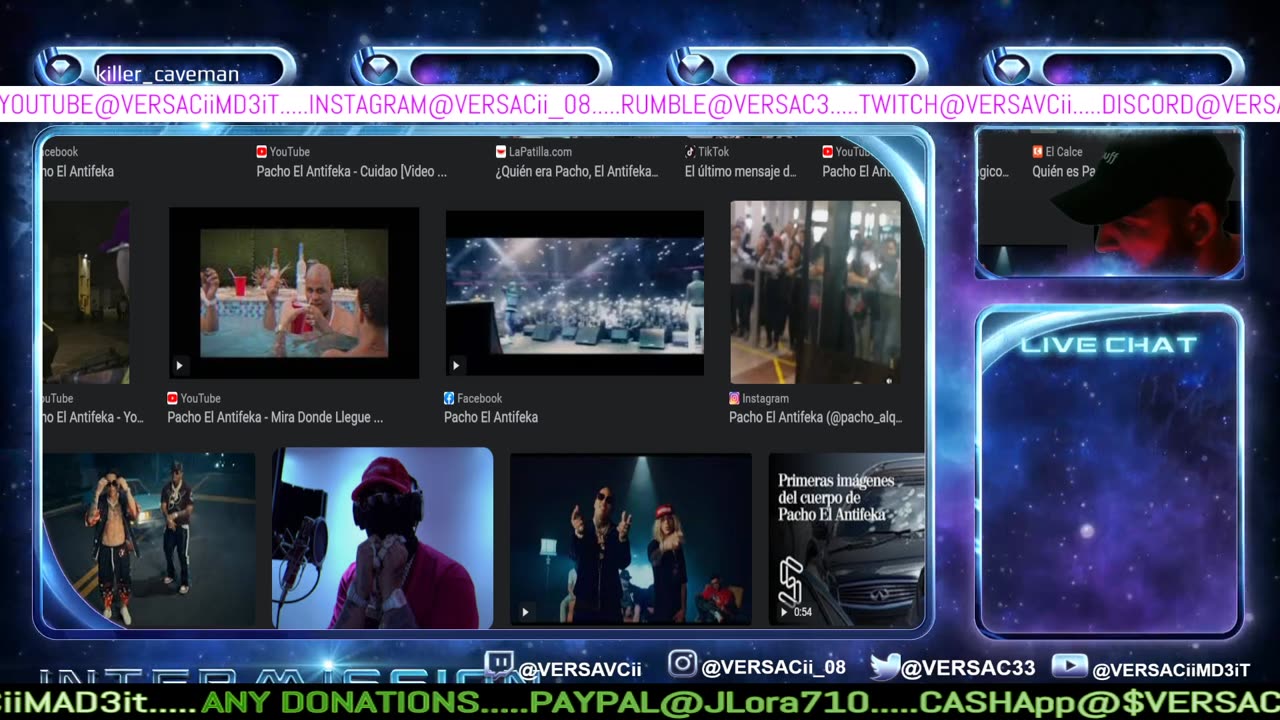Click the YouTube favicon above Mira Donde Llegue

coord(173,398)
